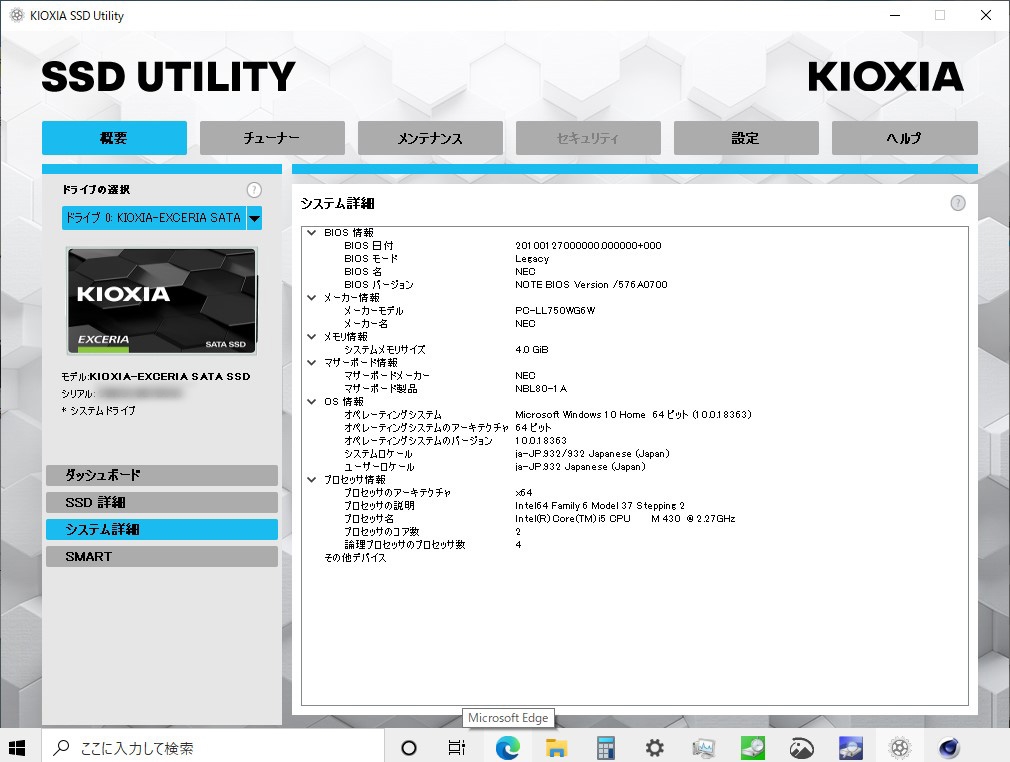Select the システム詳細 sidebar button
This screenshot has width=1010, height=762.
tap(162, 529)
